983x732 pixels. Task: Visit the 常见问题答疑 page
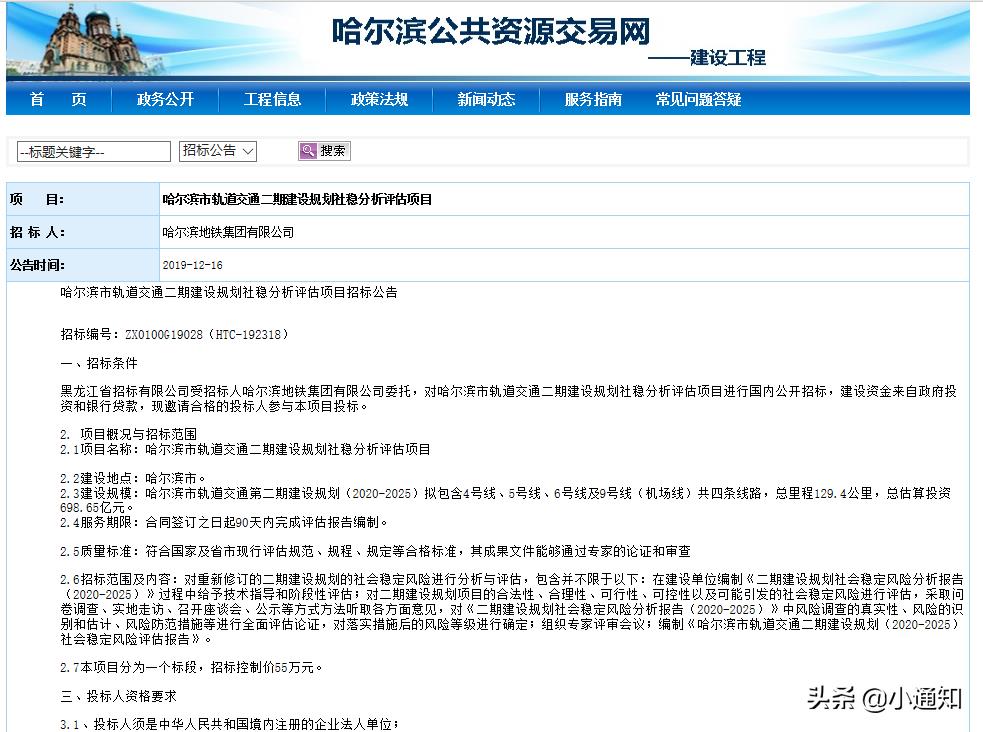(698, 99)
